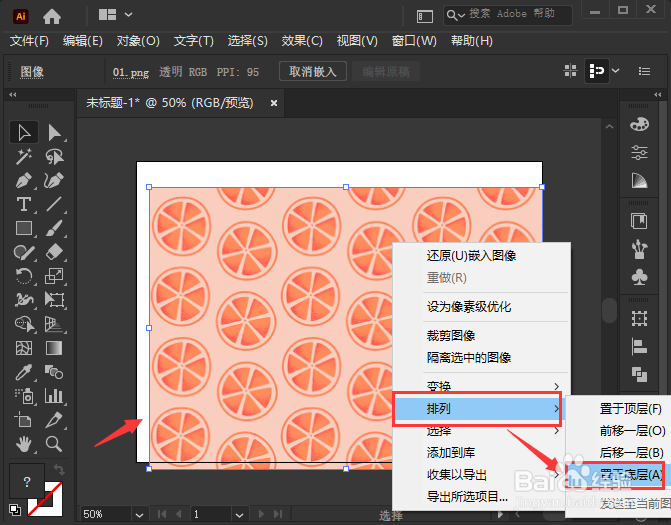The height and width of the screenshot is (525, 671).
Task: Select the Shape Builder tool
Action: tap(24, 324)
